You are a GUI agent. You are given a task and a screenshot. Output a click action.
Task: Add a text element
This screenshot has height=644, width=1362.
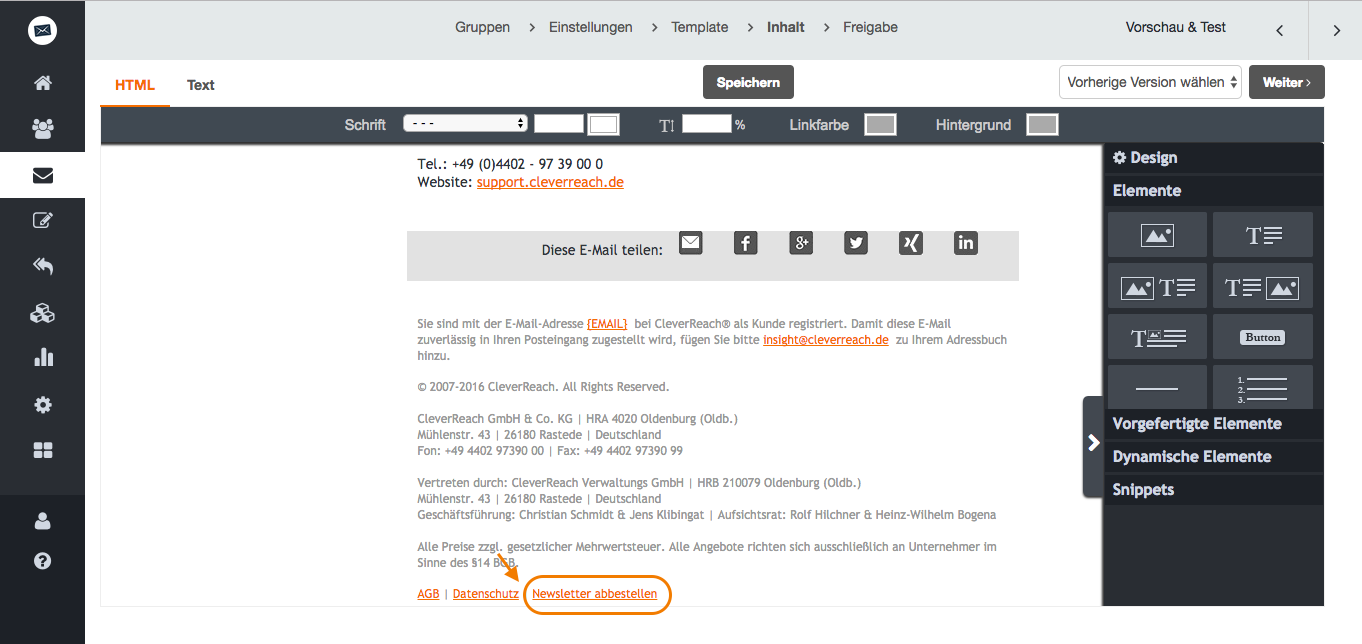(x=1263, y=235)
